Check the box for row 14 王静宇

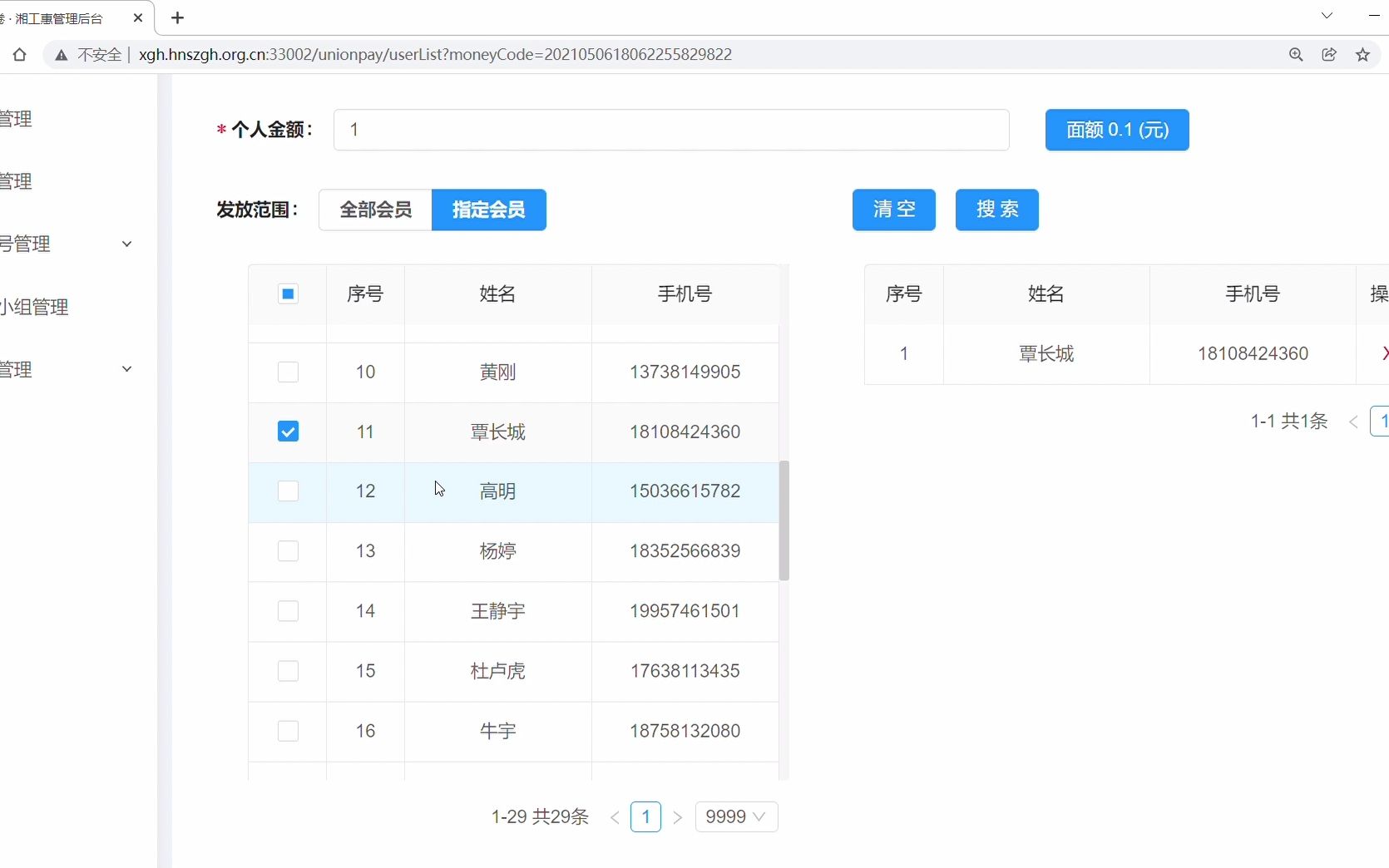point(288,611)
